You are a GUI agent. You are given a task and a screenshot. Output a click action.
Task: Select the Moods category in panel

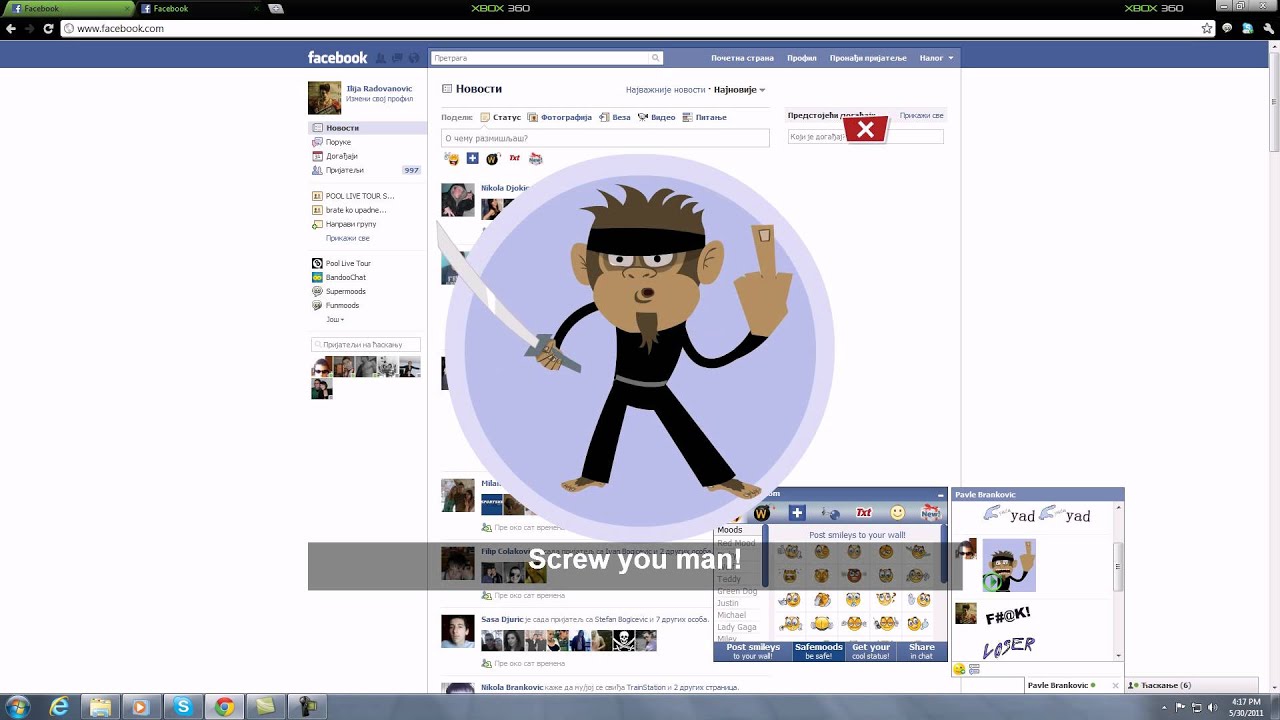pyautogui.click(x=730, y=530)
